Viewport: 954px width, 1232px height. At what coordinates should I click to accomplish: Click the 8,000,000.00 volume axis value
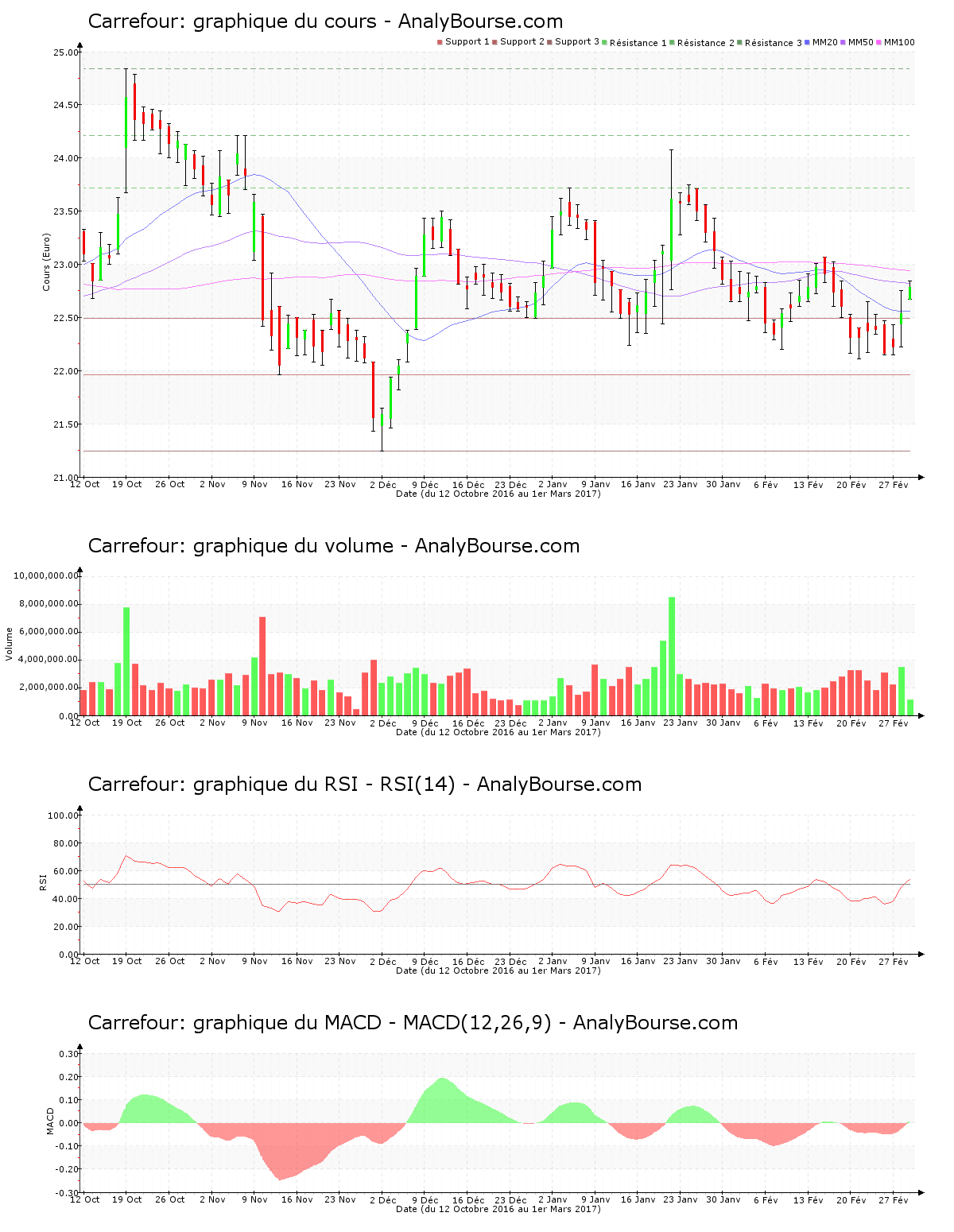point(49,604)
